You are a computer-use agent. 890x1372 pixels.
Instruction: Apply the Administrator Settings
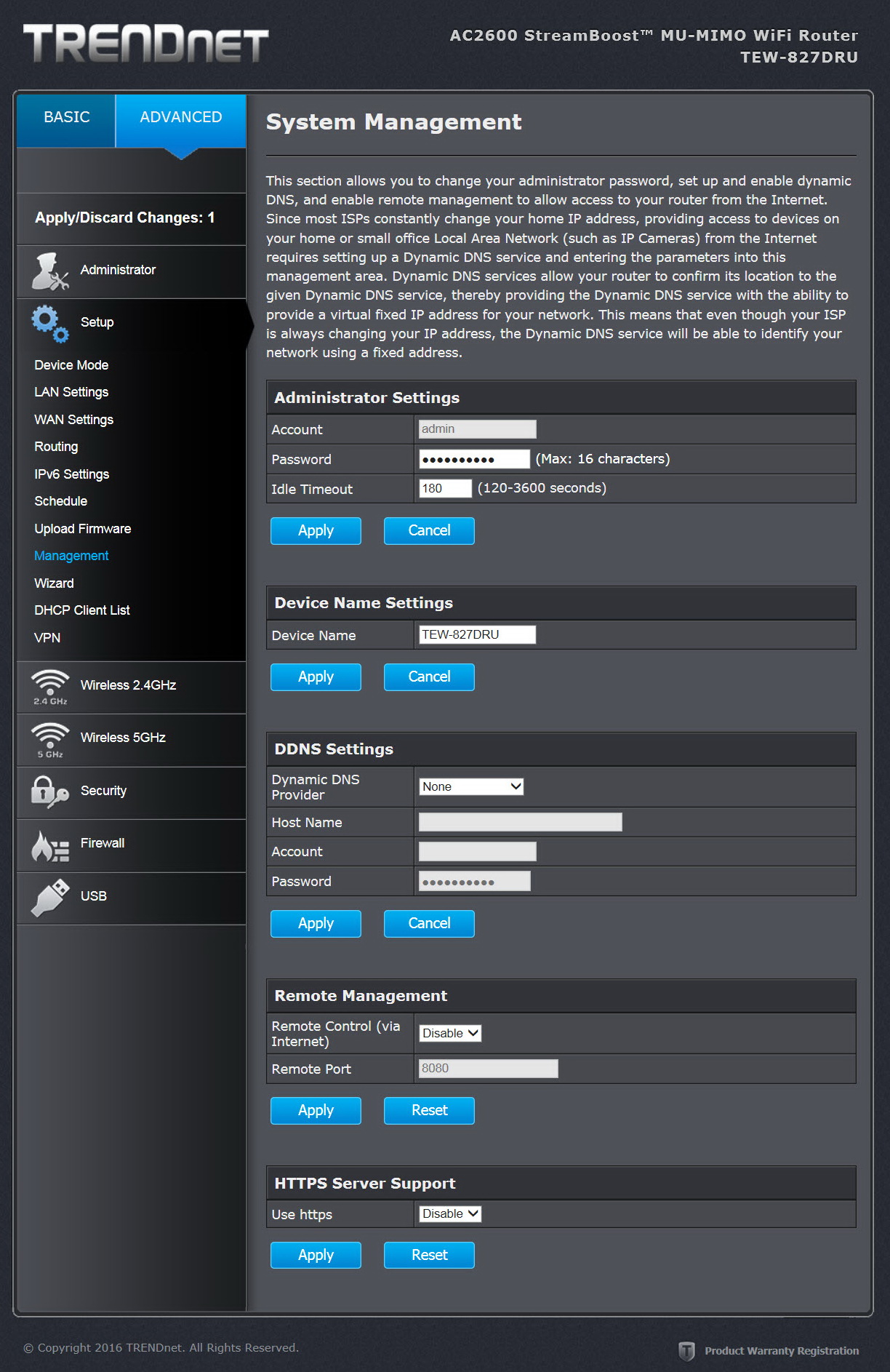316,531
